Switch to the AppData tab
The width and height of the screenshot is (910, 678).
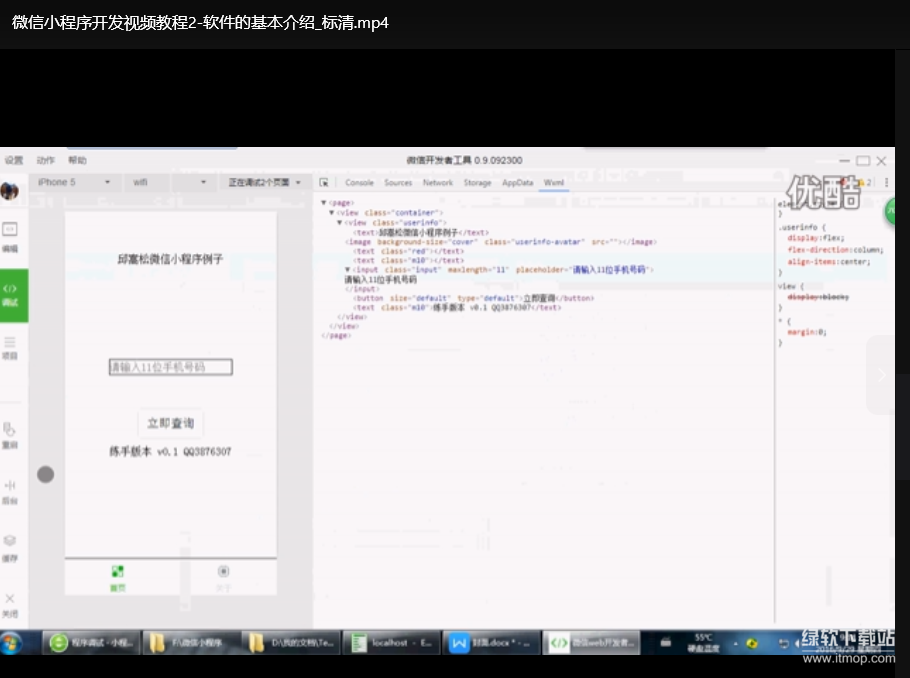(517, 182)
